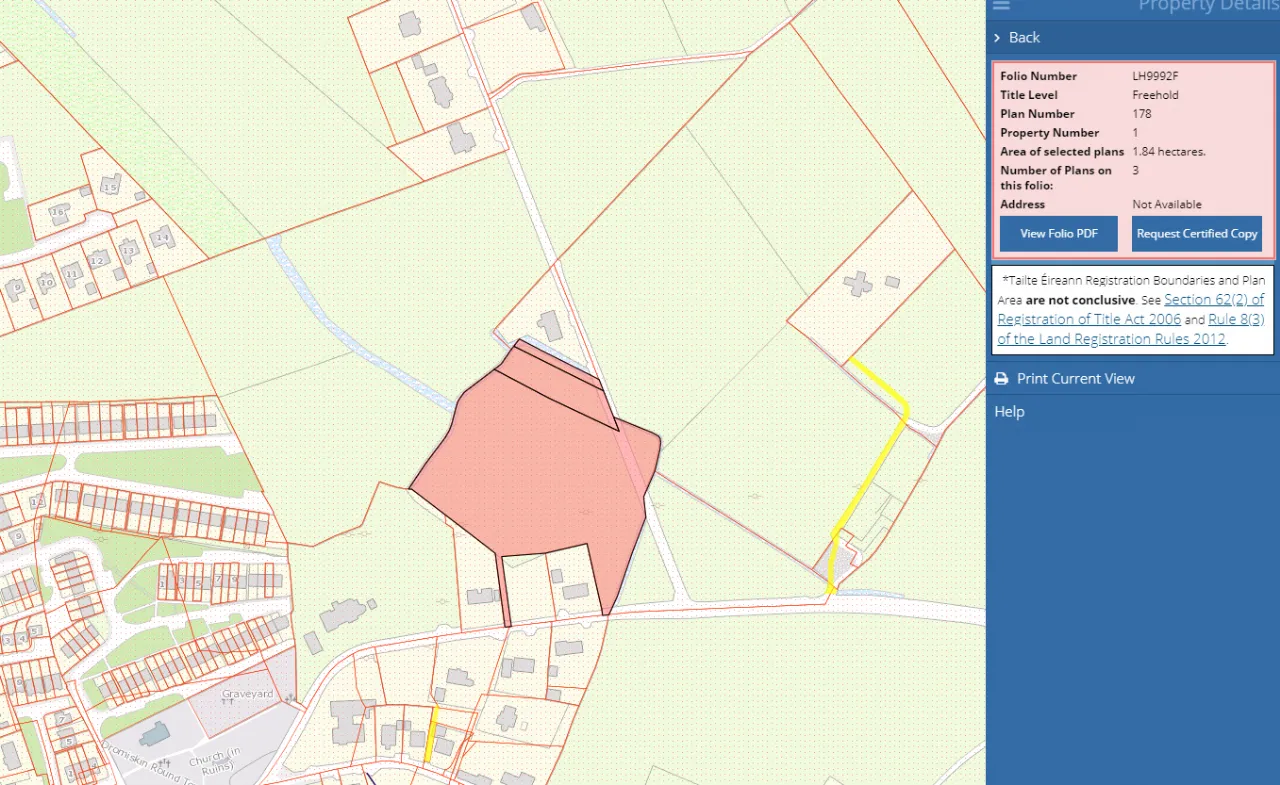This screenshot has height=785, width=1280.
Task: Click house number 14 building
Action: point(162,237)
